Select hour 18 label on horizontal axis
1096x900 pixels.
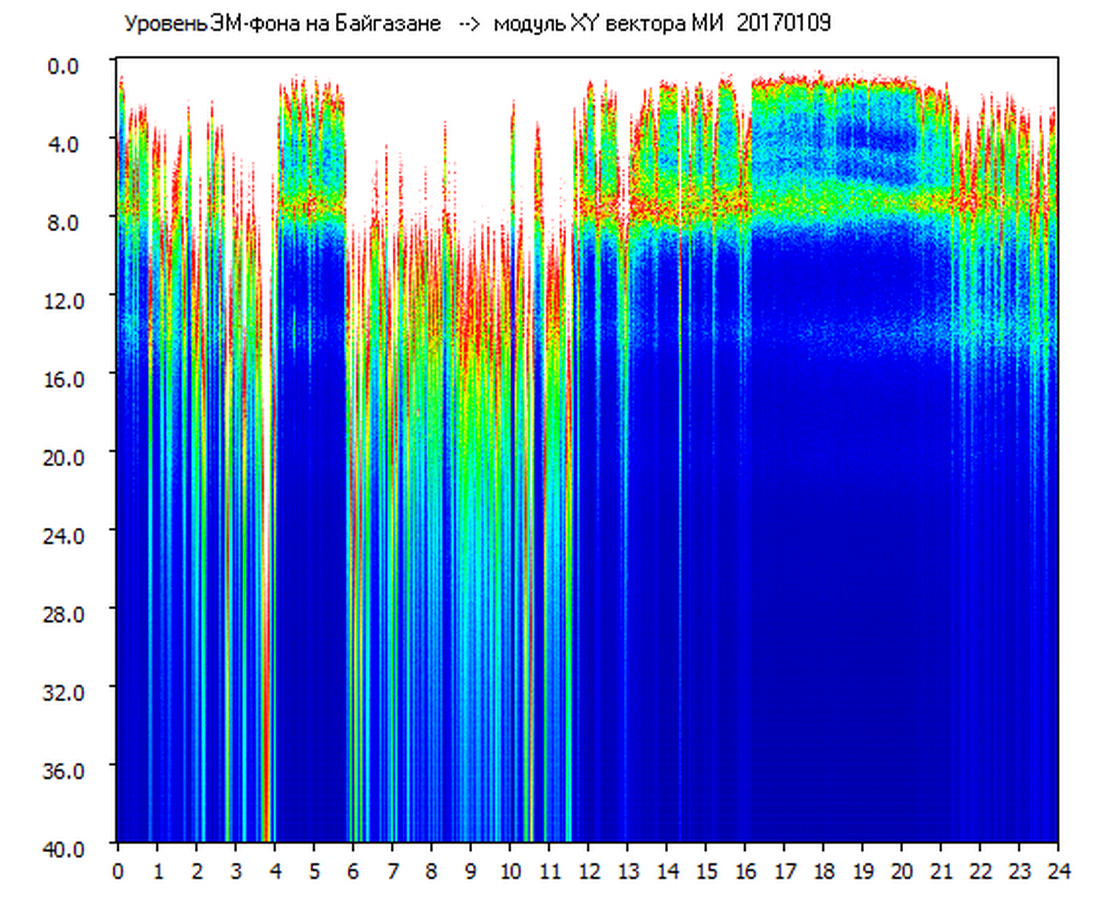[x=824, y=870]
